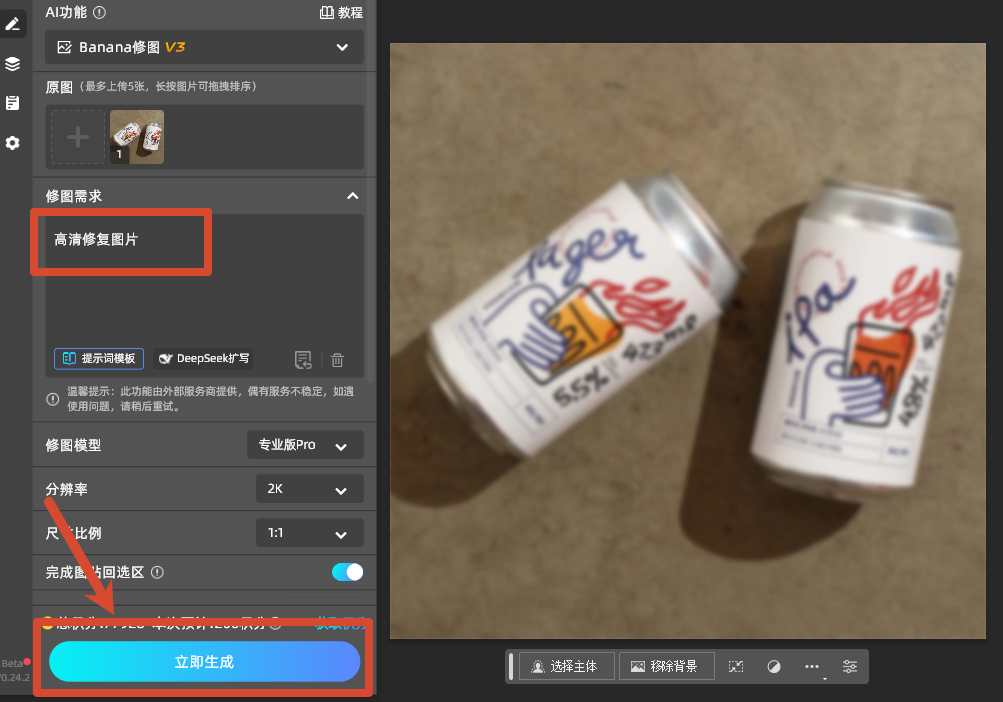1003x702 pixels.
Task: Open the three-dots more options icon
Action: pos(812,667)
